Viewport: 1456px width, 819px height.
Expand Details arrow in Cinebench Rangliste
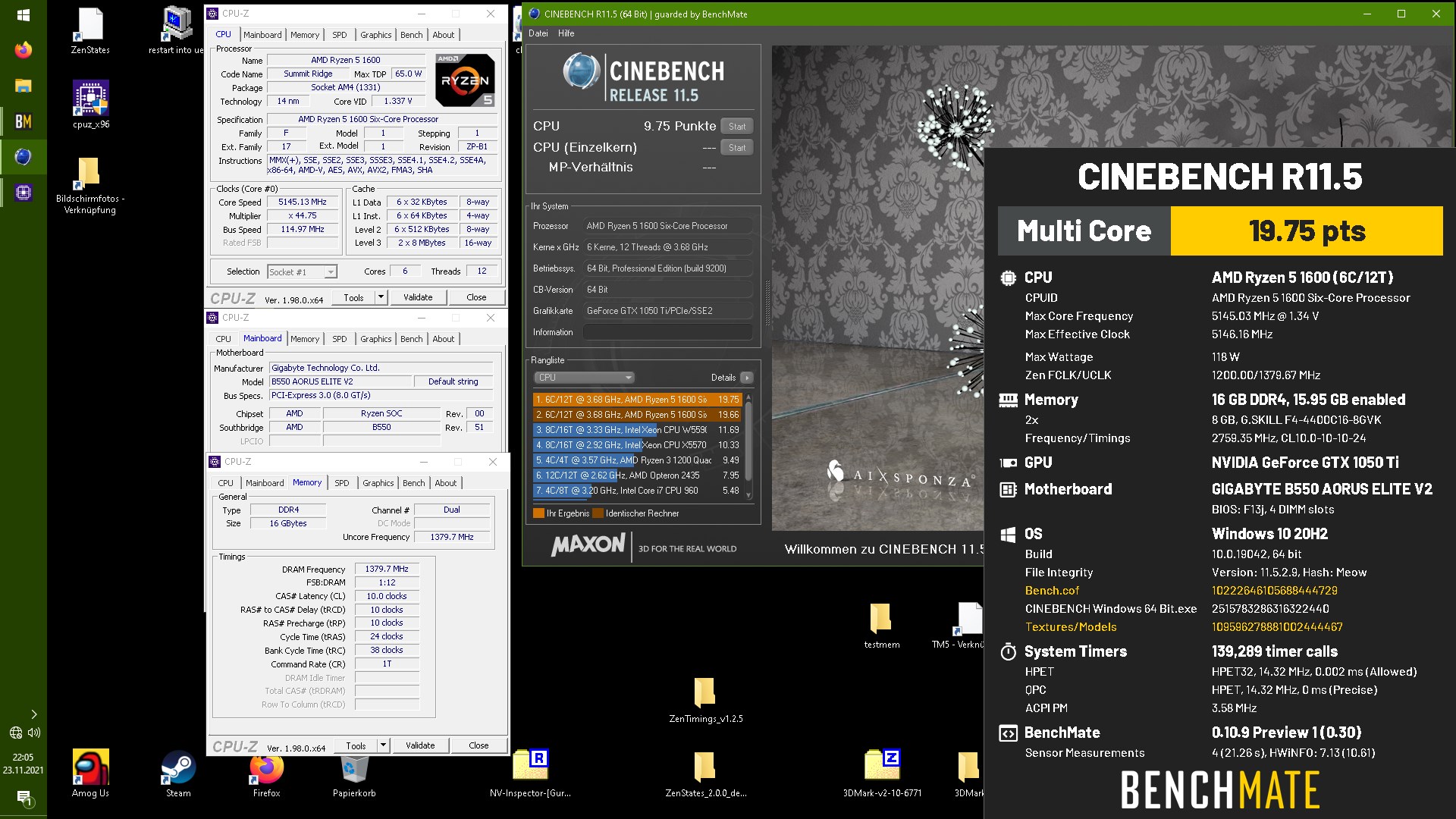(747, 378)
